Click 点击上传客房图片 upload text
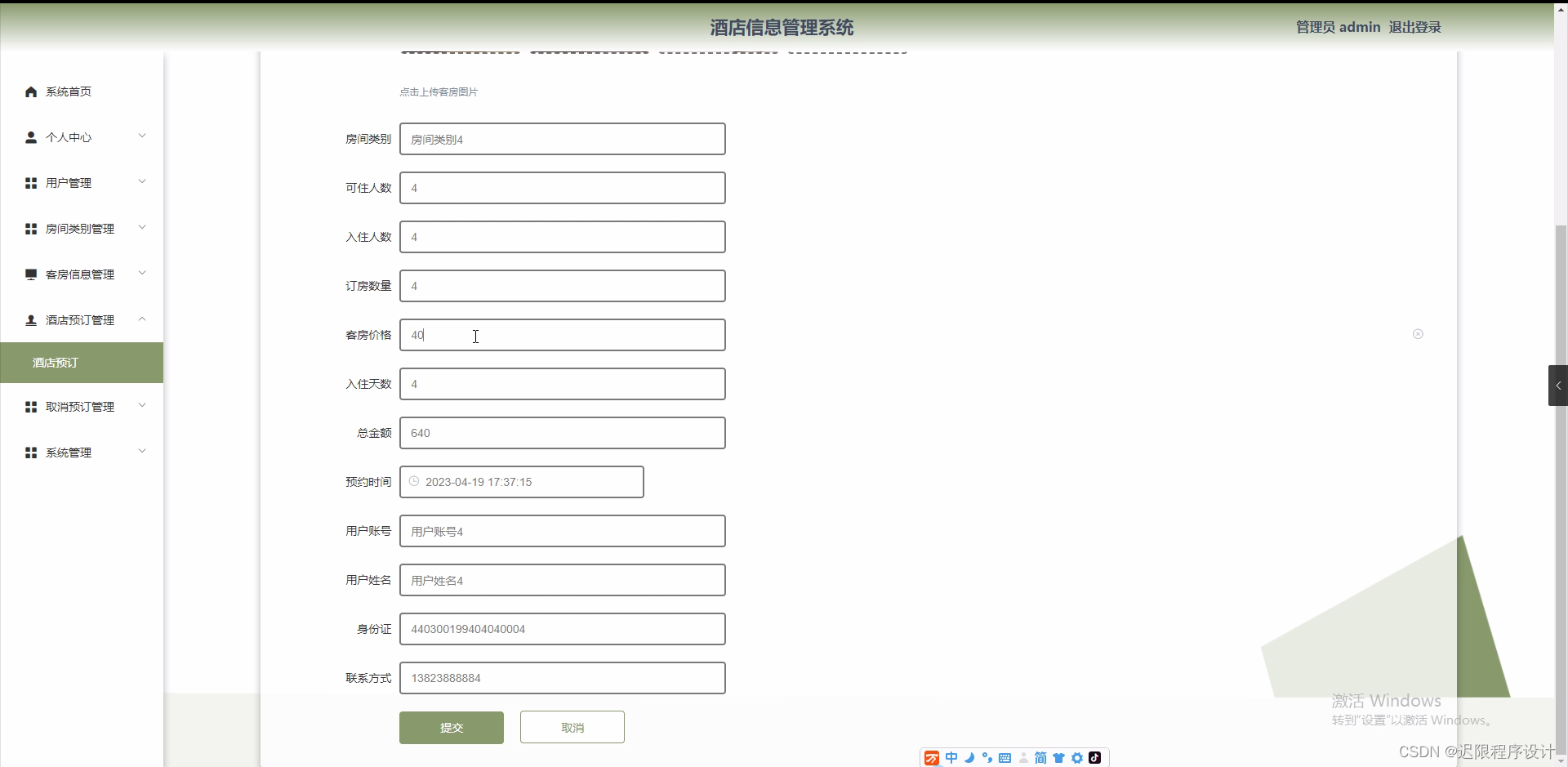Screen dimensions: 1568x767 (439, 92)
